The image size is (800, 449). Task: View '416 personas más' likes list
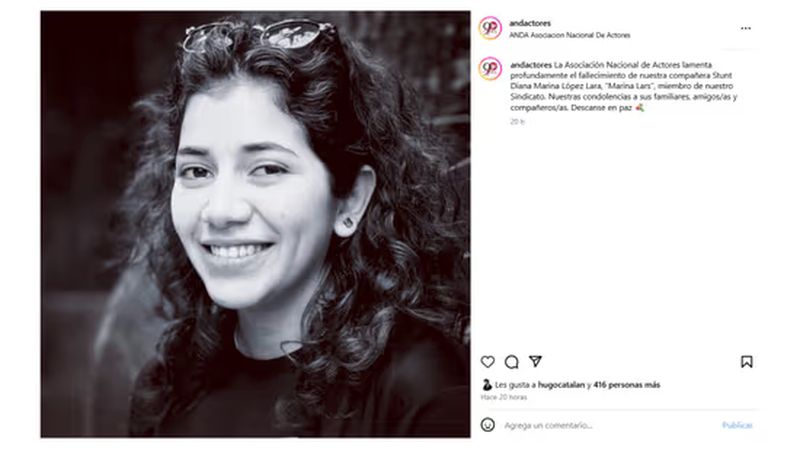[627, 385]
